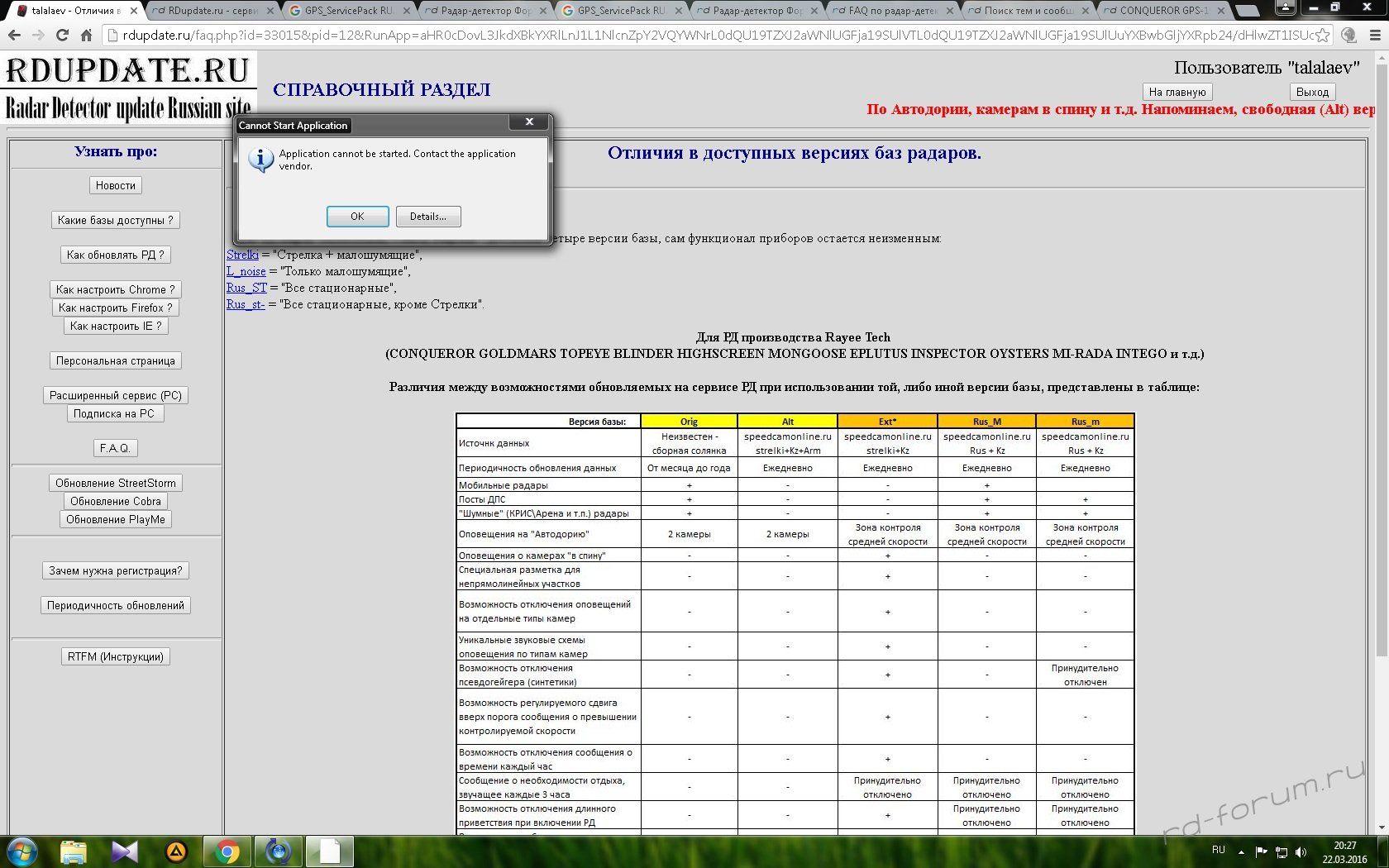Click the RDUPDATE.RU site logo

pos(127,87)
